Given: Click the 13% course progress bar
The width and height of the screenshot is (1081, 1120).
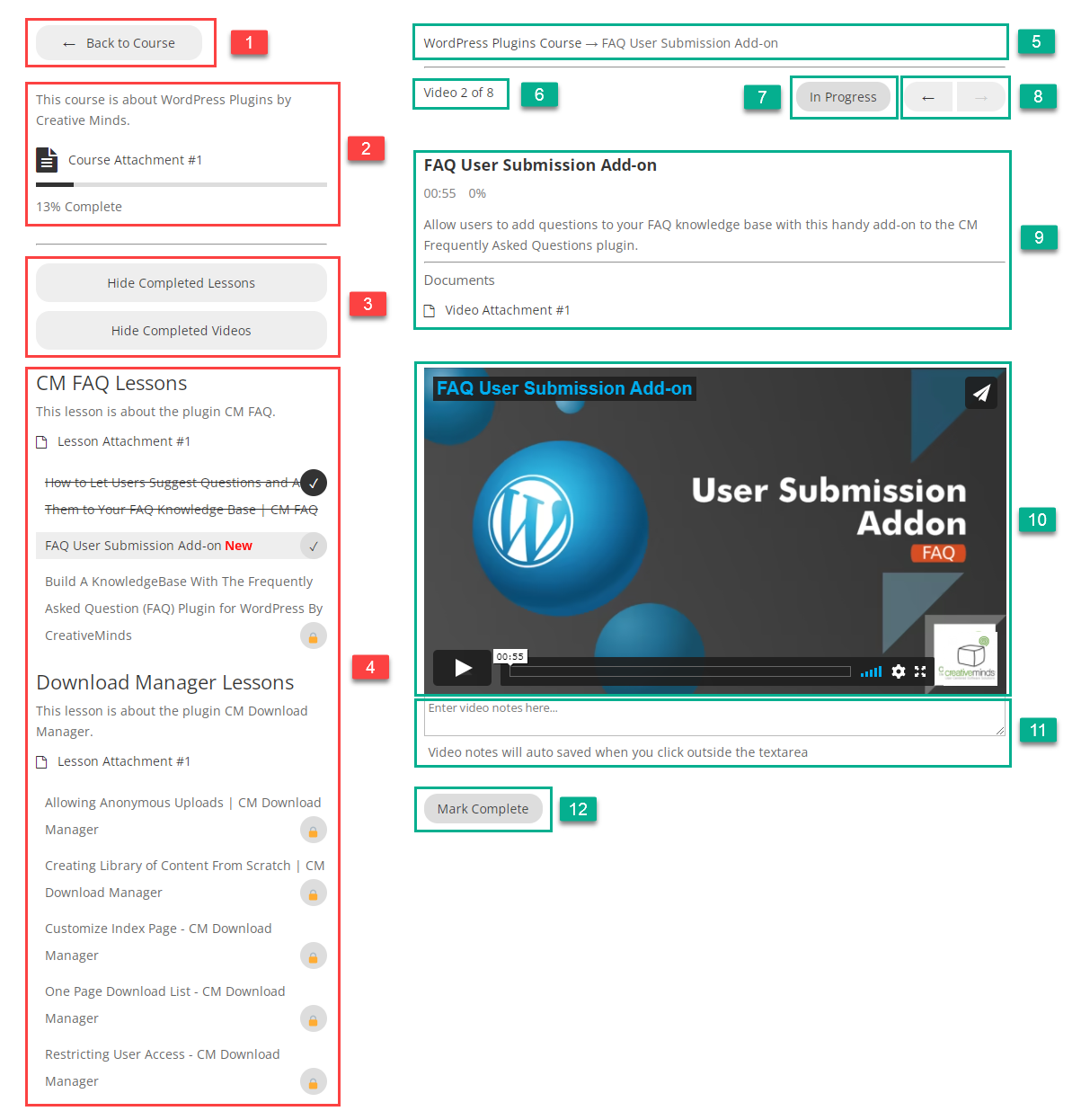Looking at the screenshot, I should (182, 184).
